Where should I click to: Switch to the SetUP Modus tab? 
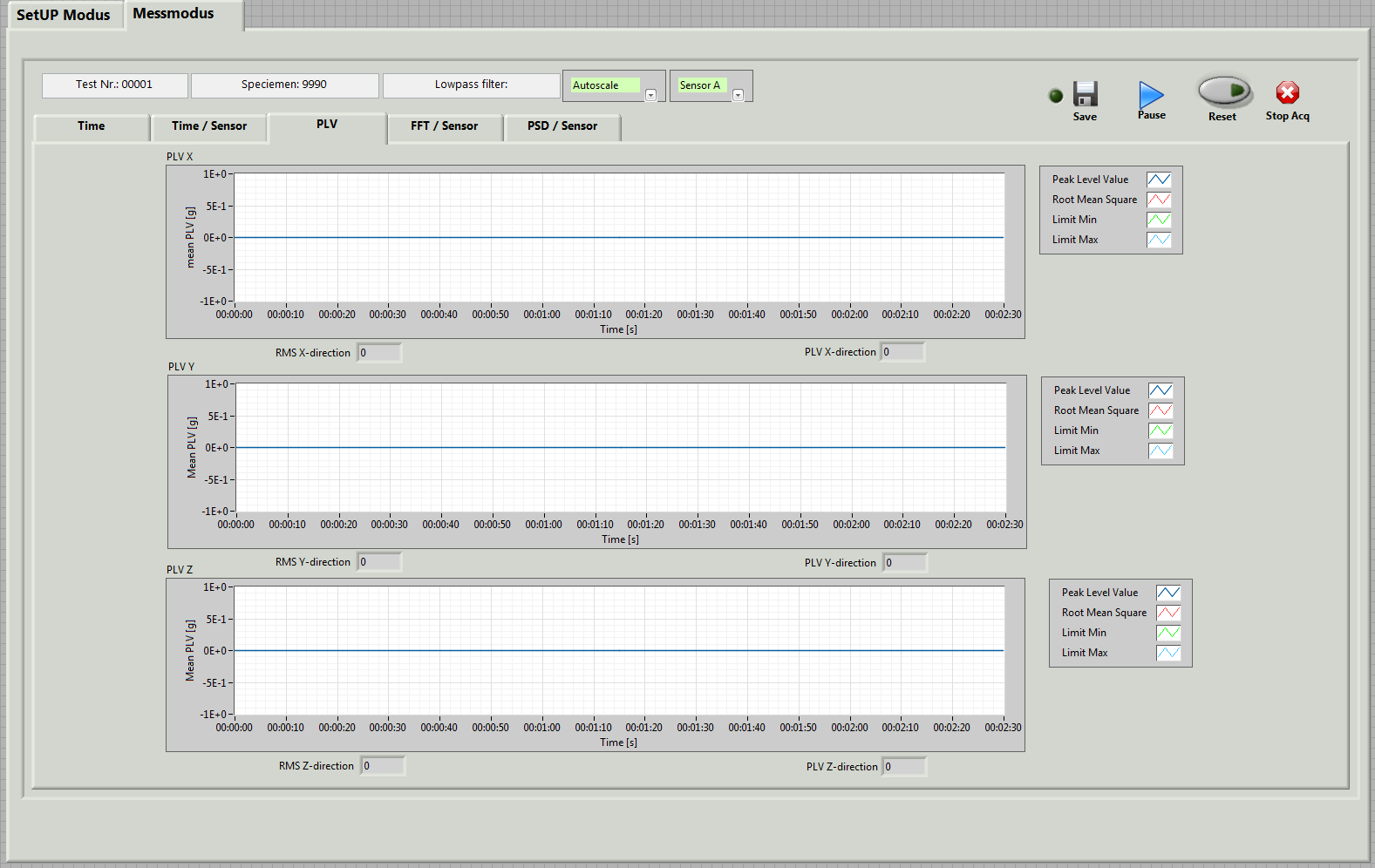[x=64, y=15]
